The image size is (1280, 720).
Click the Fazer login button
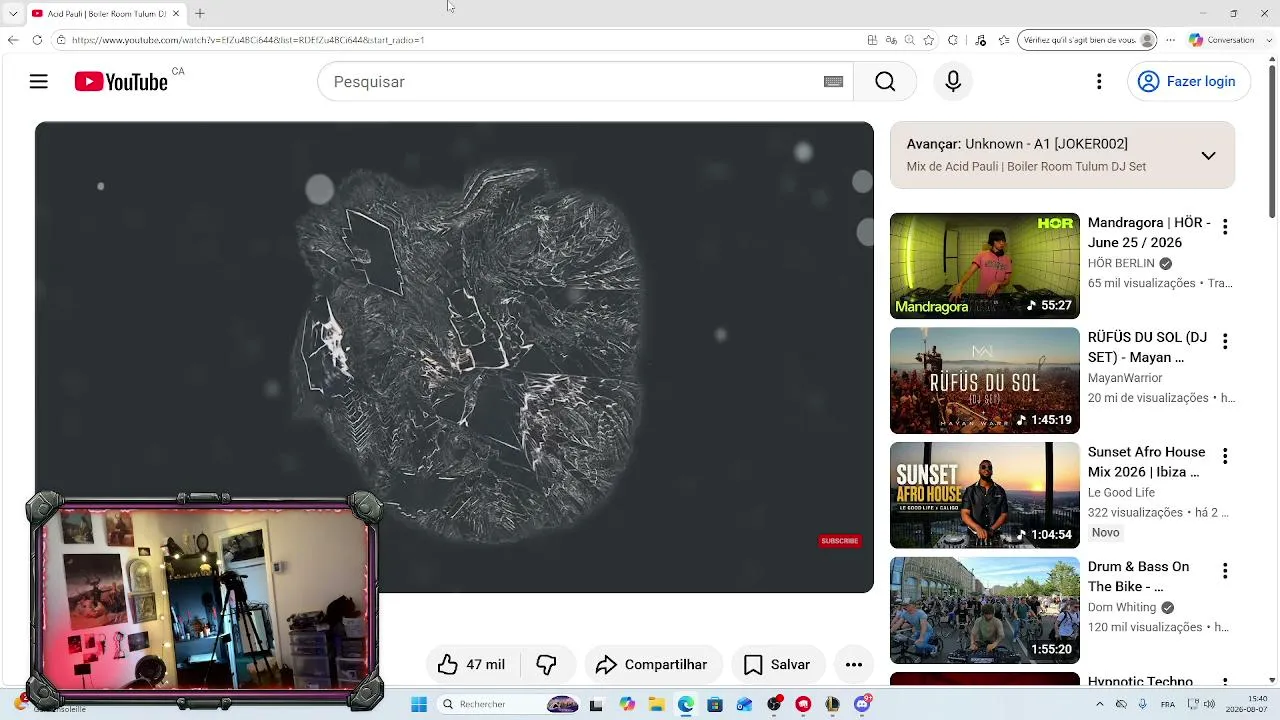[x=1189, y=82]
